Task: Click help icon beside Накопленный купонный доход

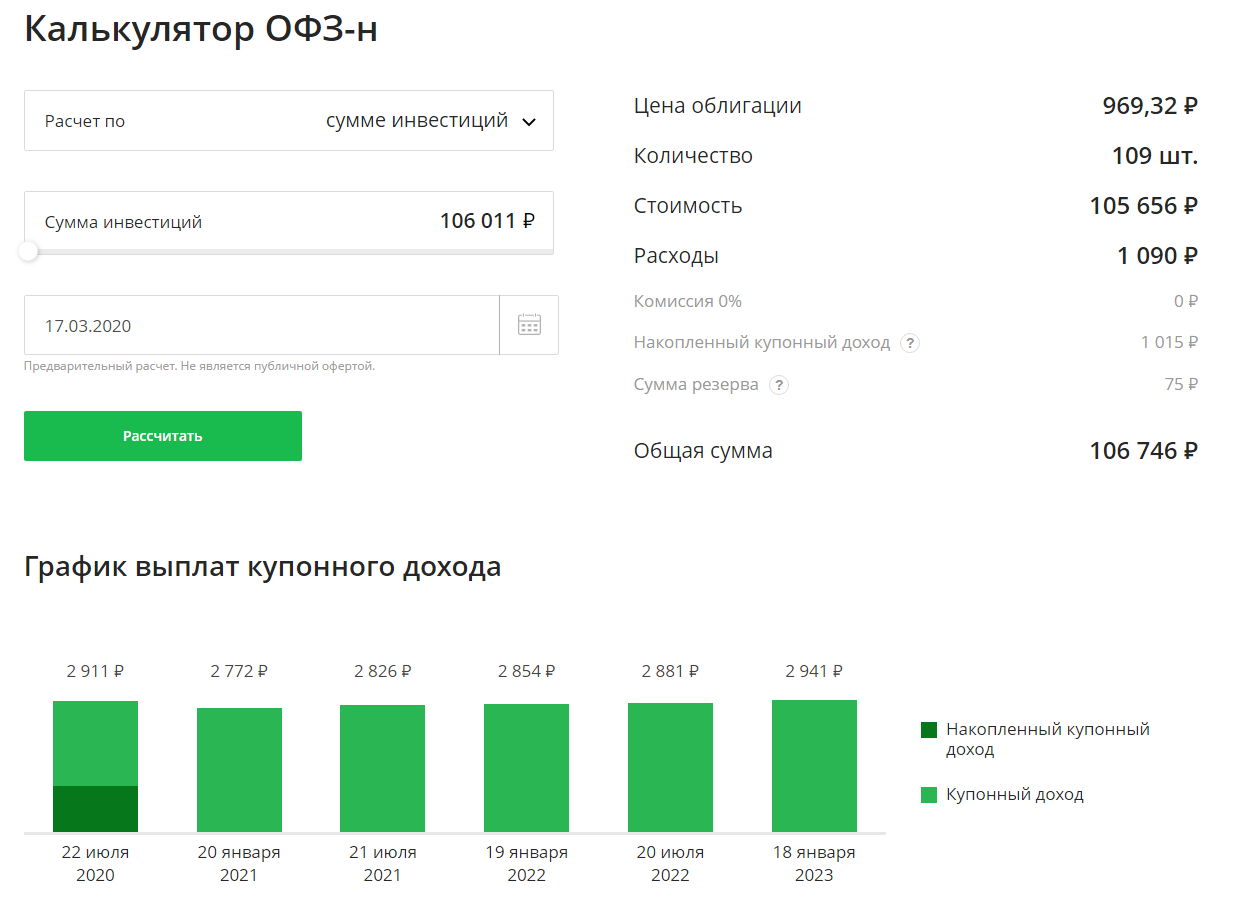Action: (909, 343)
